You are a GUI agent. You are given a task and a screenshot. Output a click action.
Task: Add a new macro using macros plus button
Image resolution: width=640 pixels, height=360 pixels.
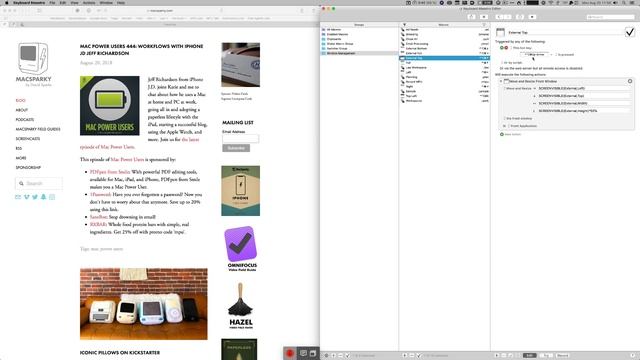[405, 356]
